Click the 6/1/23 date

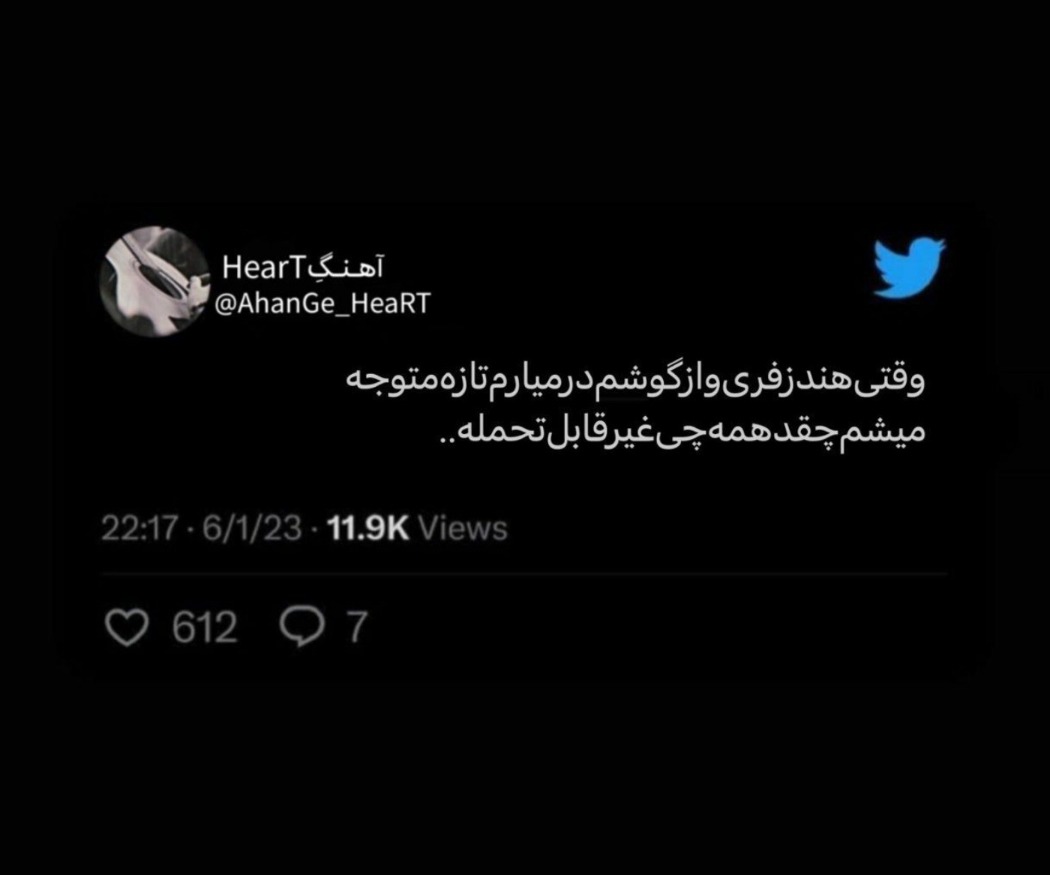252,528
